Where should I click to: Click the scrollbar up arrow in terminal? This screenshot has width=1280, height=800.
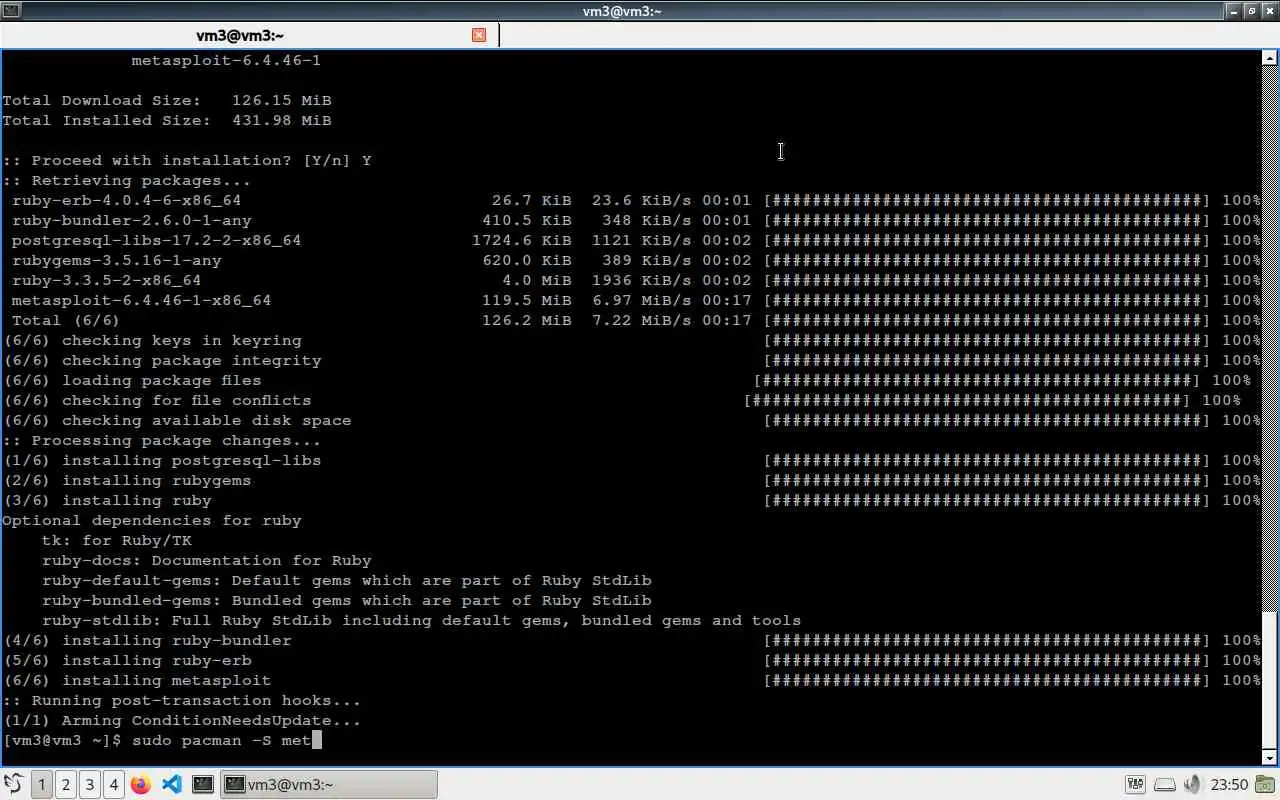[1271, 59]
